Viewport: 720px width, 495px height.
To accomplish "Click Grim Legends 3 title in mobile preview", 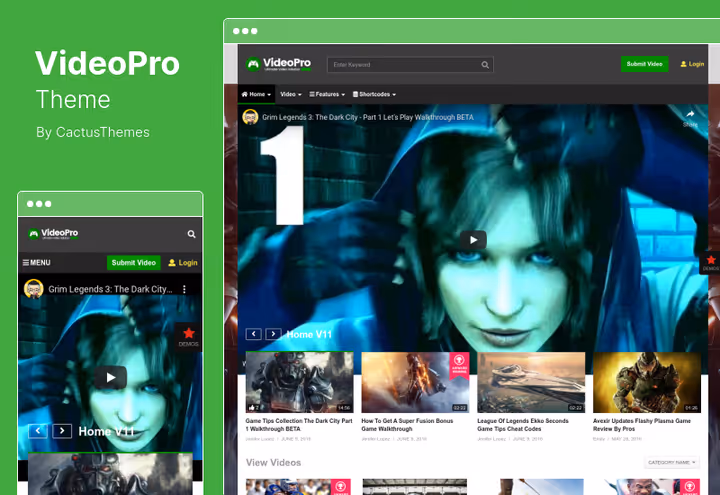I will 110,289.
